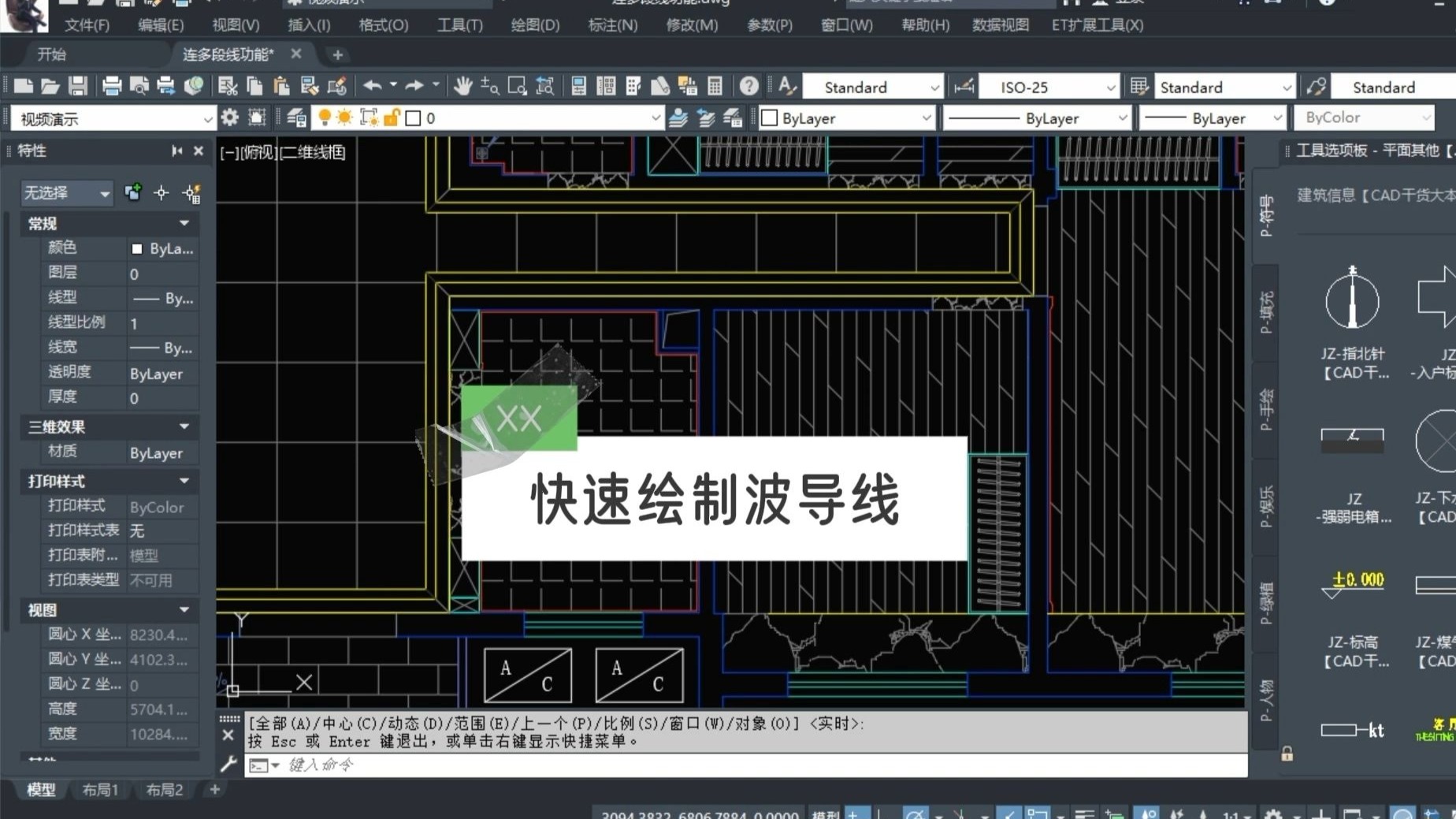Image resolution: width=1456 pixels, height=819 pixels.
Task: Click the spell check A icon
Action: click(786, 85)
